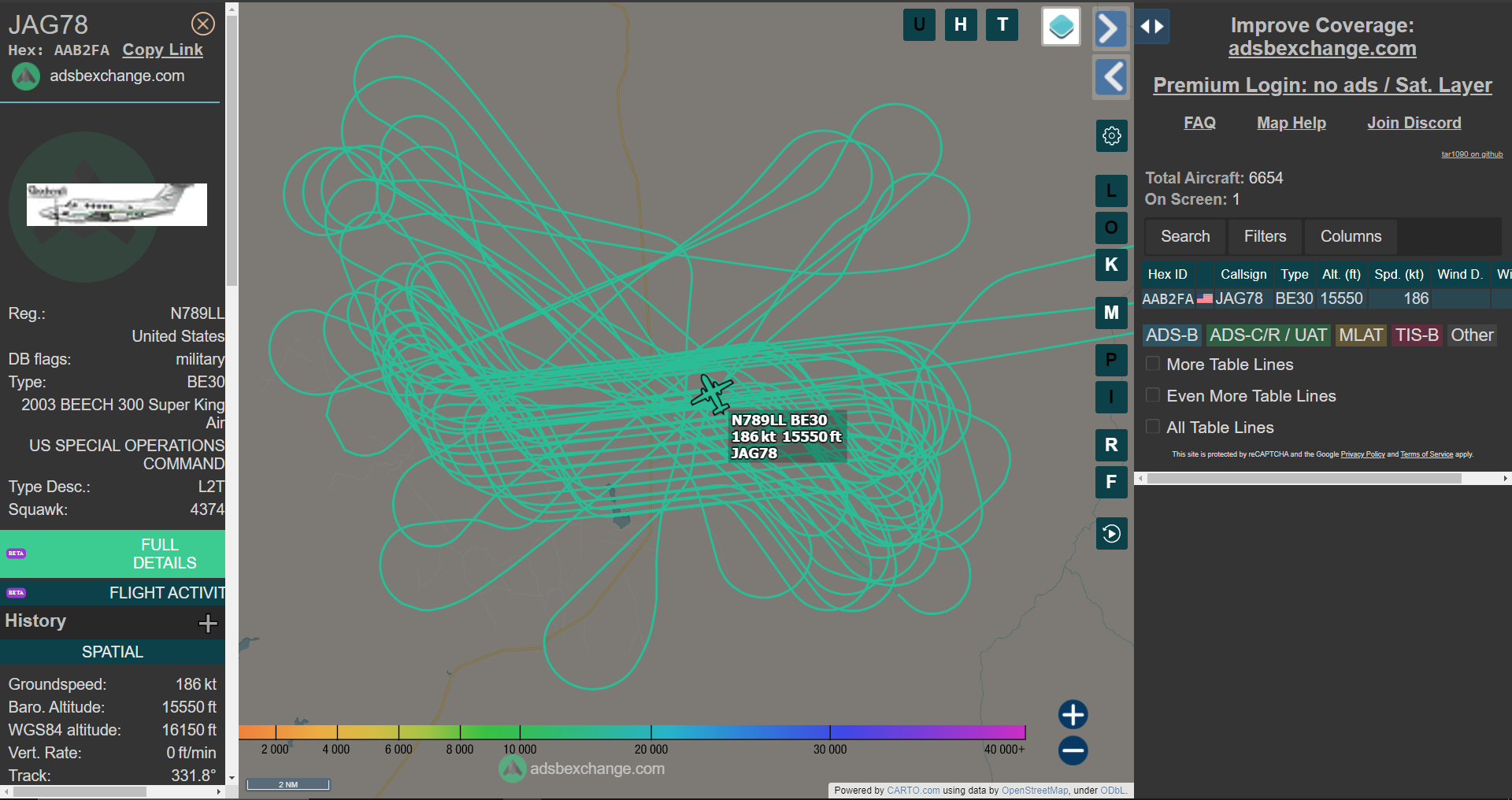Screen dimensions: 1512x800
Task: Click the BETA badge beside Full Details
Action: 17,554
